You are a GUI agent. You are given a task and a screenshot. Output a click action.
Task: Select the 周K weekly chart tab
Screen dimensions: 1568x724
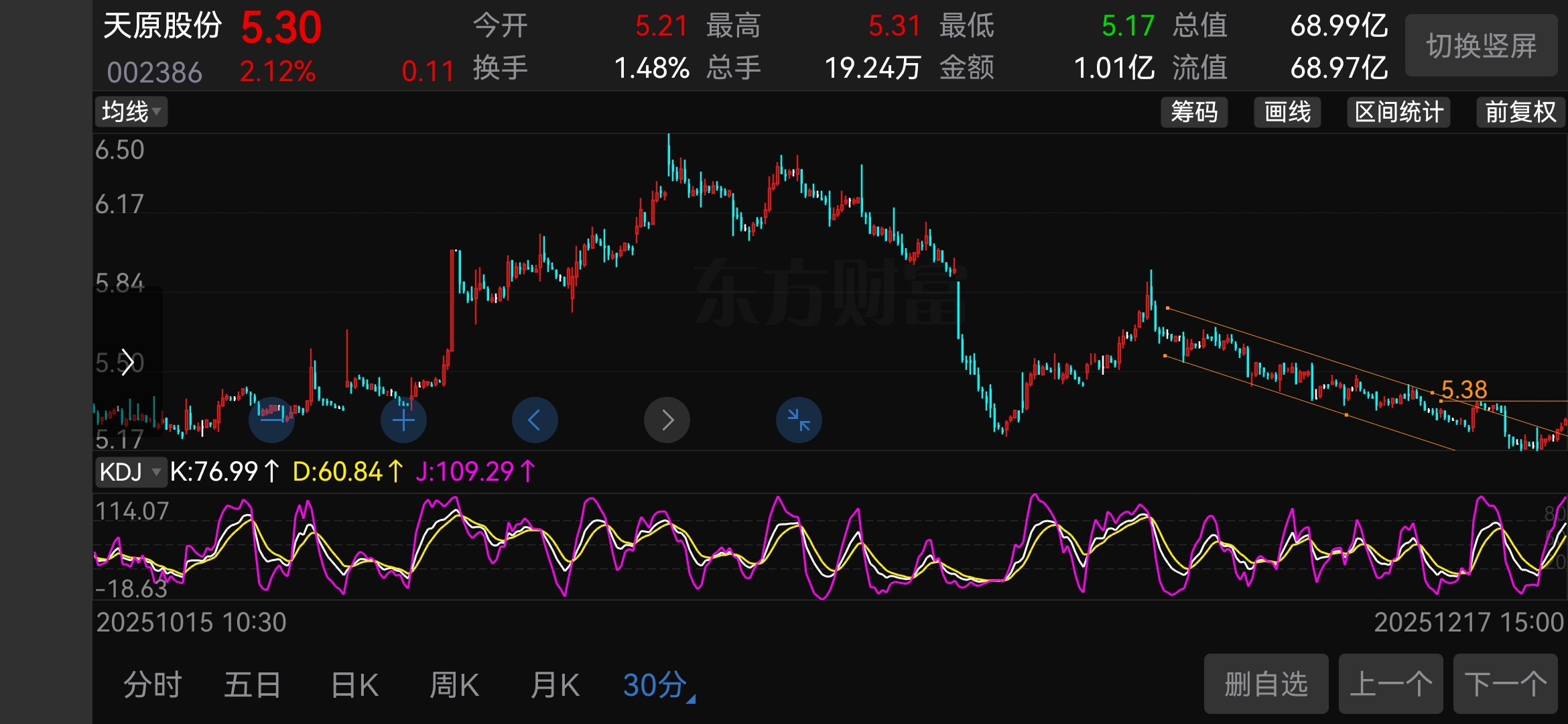[x=454, y=686]
